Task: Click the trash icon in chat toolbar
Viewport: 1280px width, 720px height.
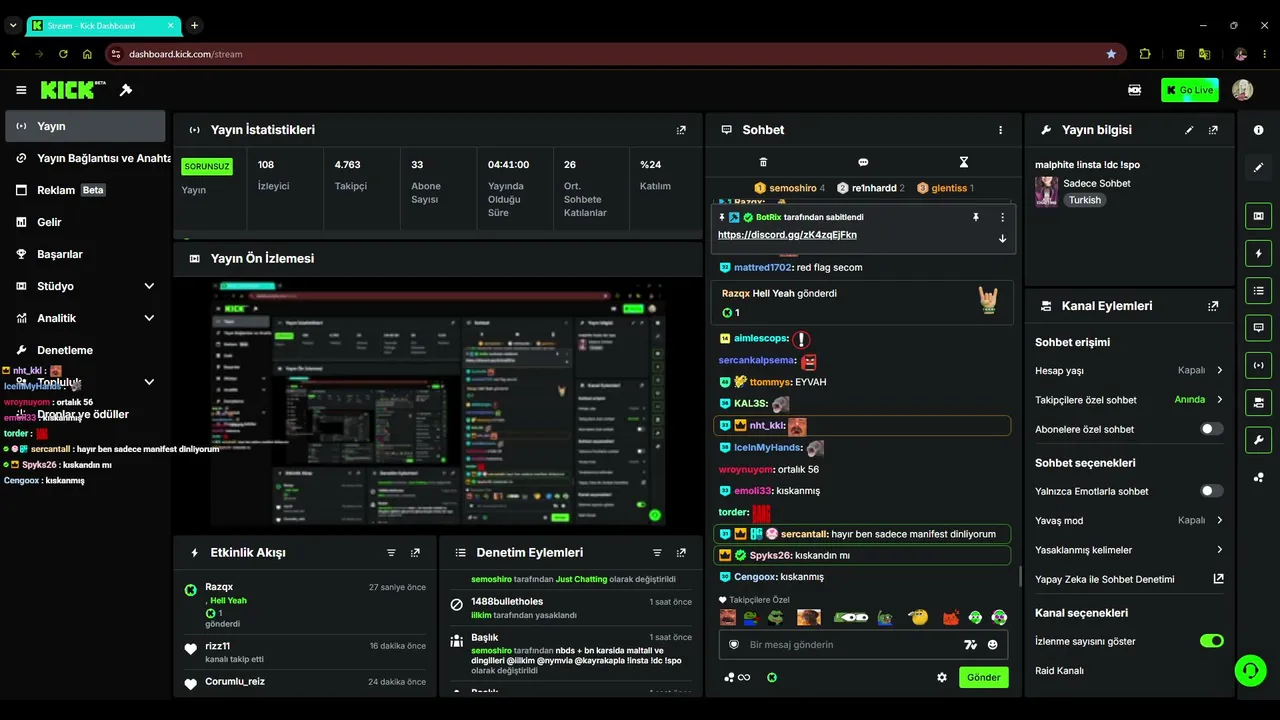Action: point(763,162)
